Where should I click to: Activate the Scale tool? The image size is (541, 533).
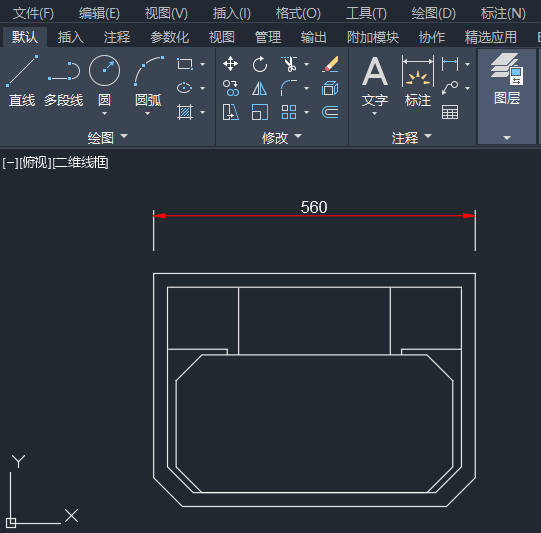pyautogui.click(x=259, y=112)
